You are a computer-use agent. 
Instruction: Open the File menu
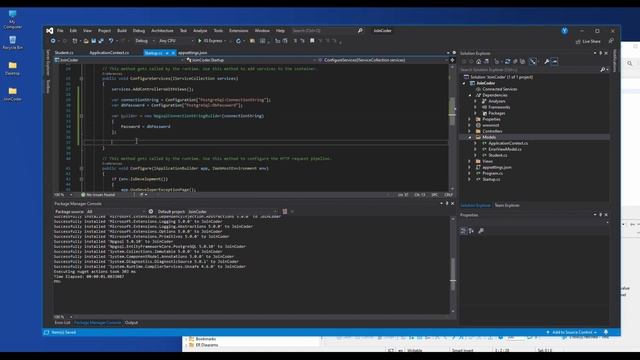(60, 31)
